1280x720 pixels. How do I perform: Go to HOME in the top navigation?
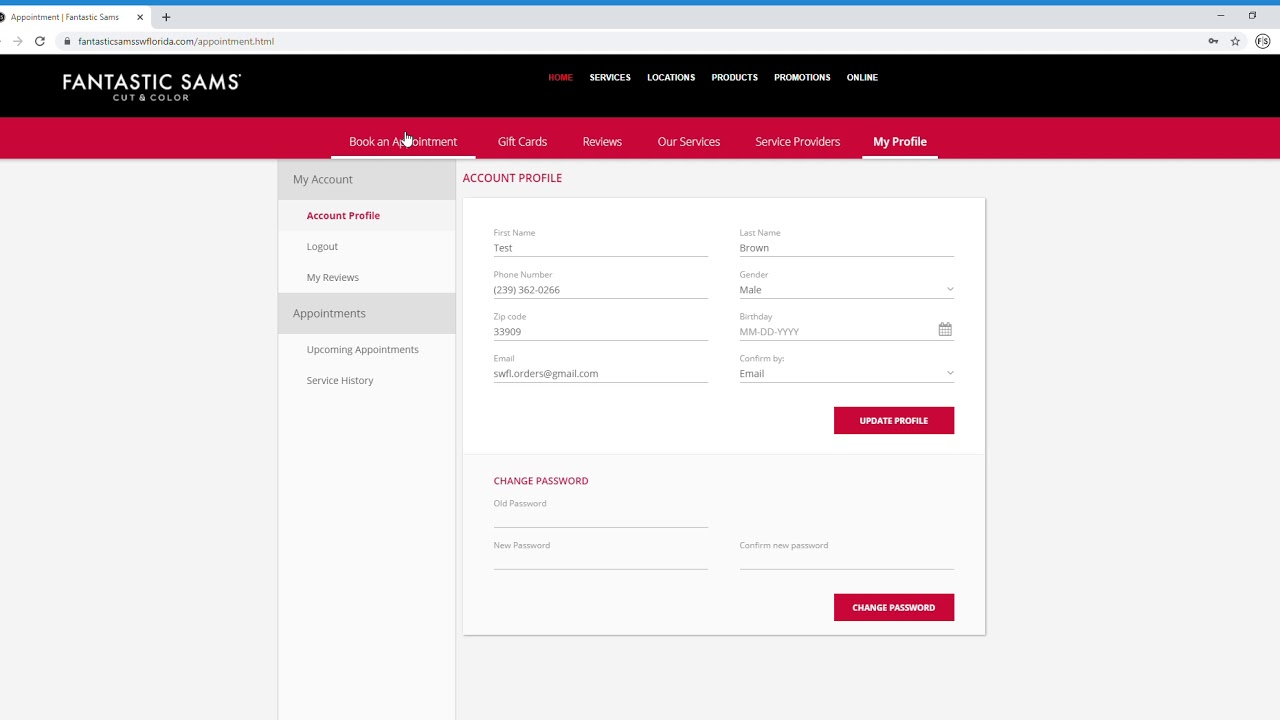tap(560, 77)
